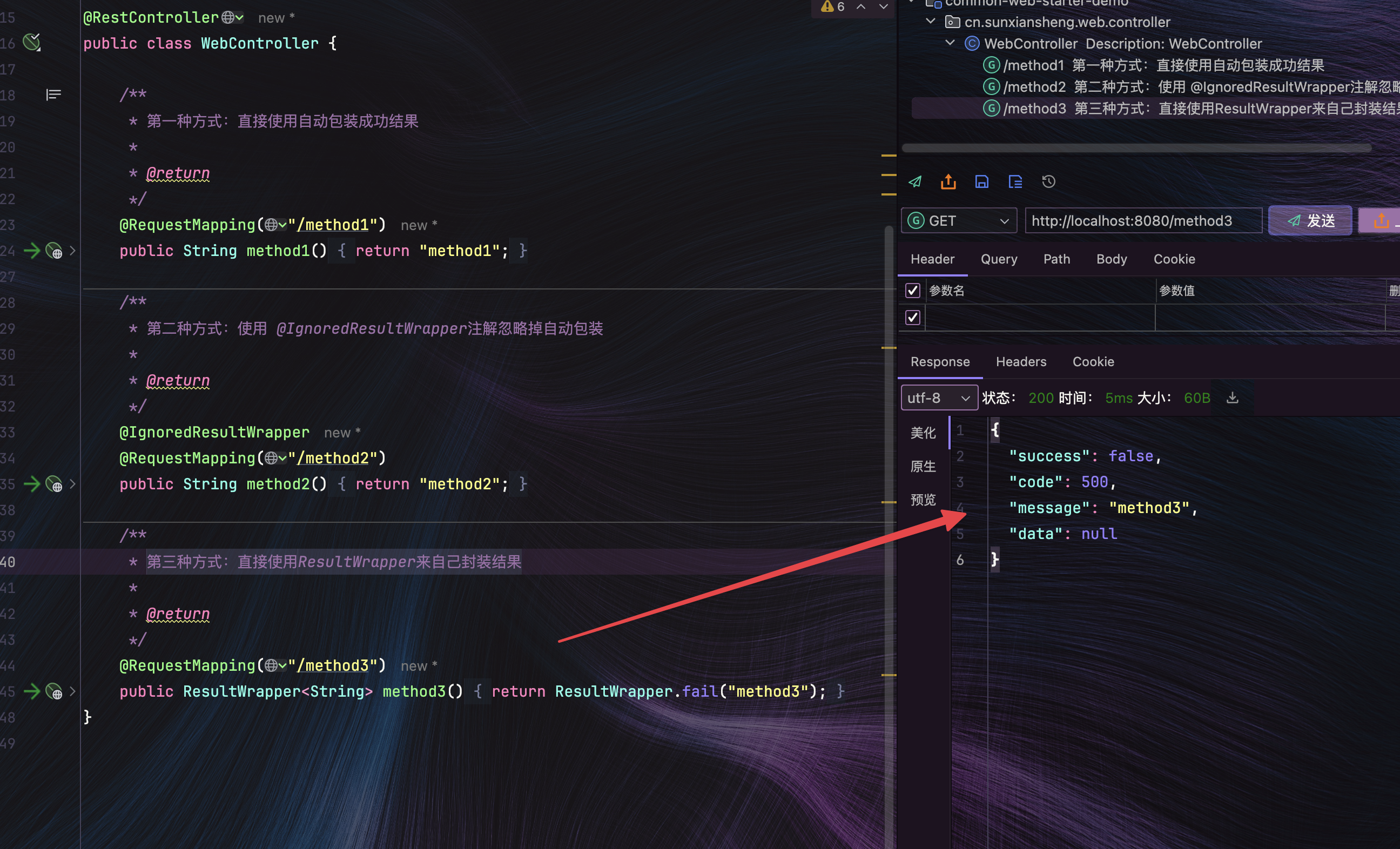
Task: Click the "/method1" mapping string in code
Action: pos(332,225)
